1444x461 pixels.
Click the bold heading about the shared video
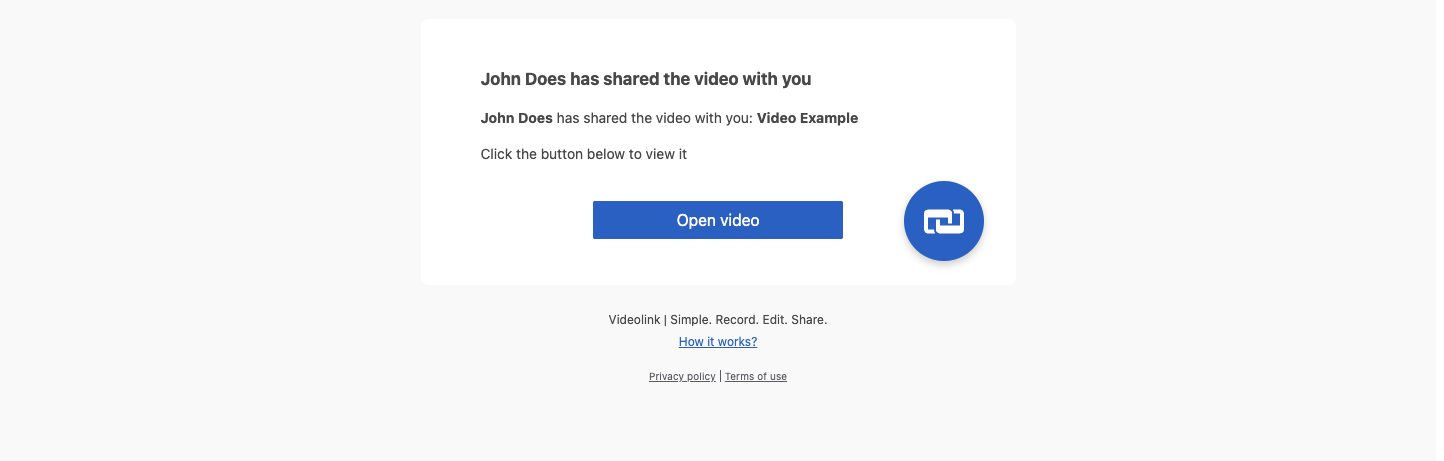(x=645, y=79)
